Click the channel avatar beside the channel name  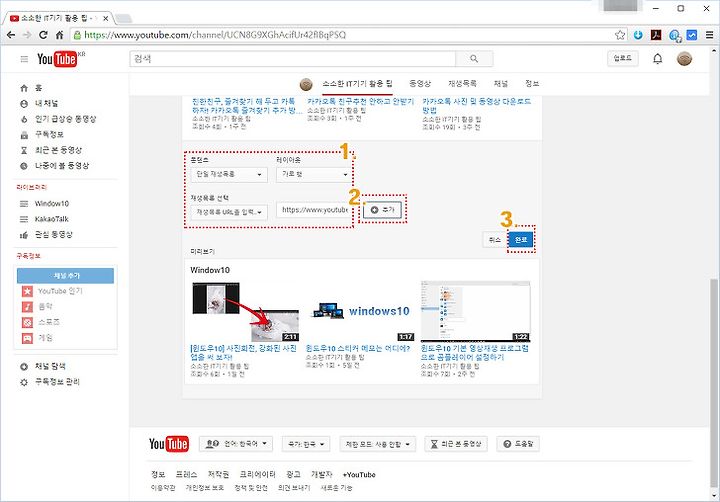point(306,84)
